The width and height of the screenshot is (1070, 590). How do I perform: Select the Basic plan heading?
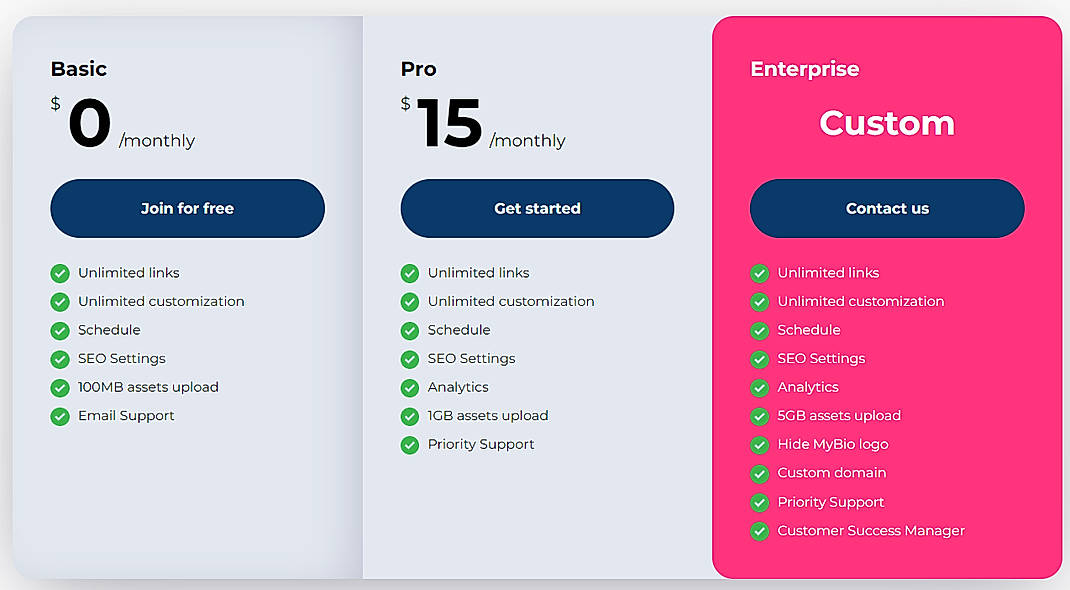pos(78,69)
